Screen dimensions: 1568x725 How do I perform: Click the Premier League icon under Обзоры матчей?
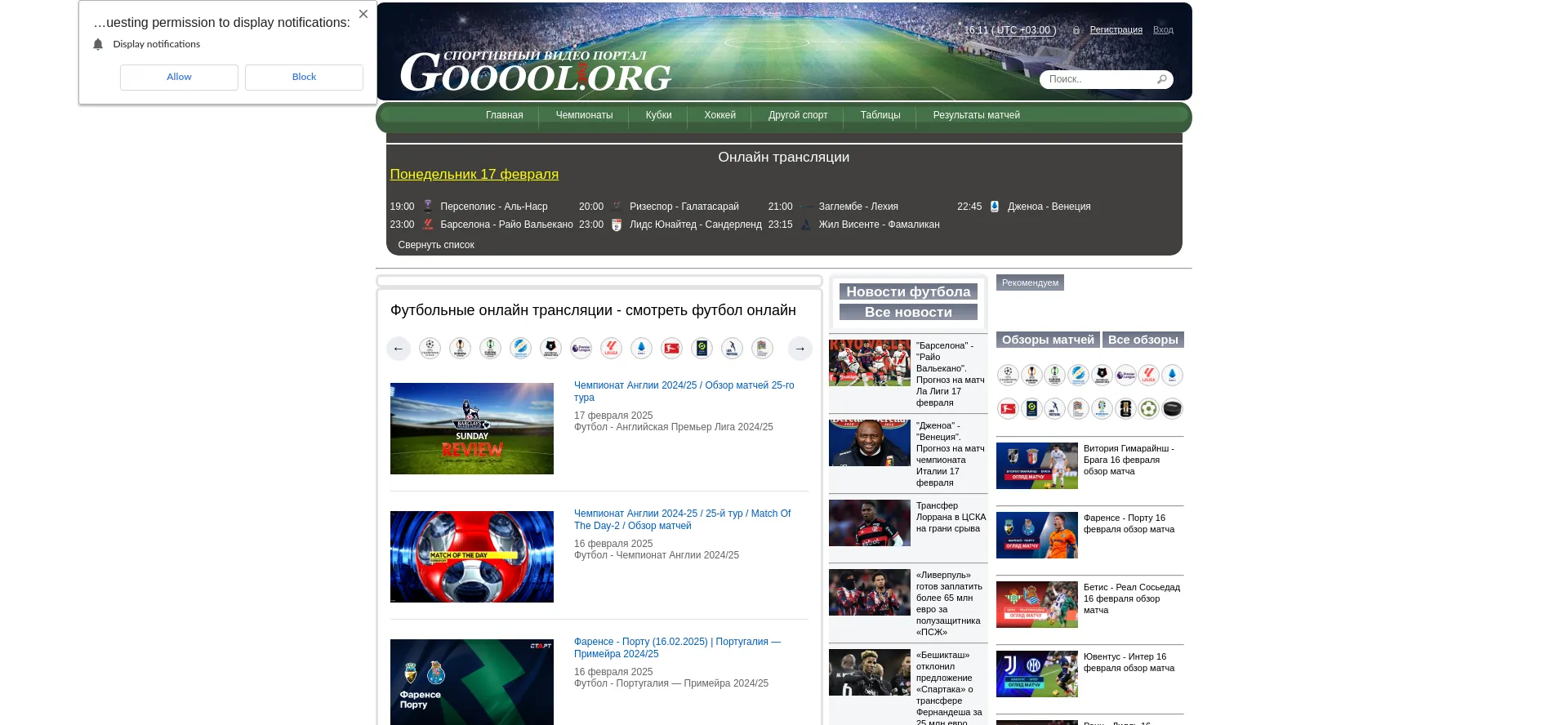1125,376
